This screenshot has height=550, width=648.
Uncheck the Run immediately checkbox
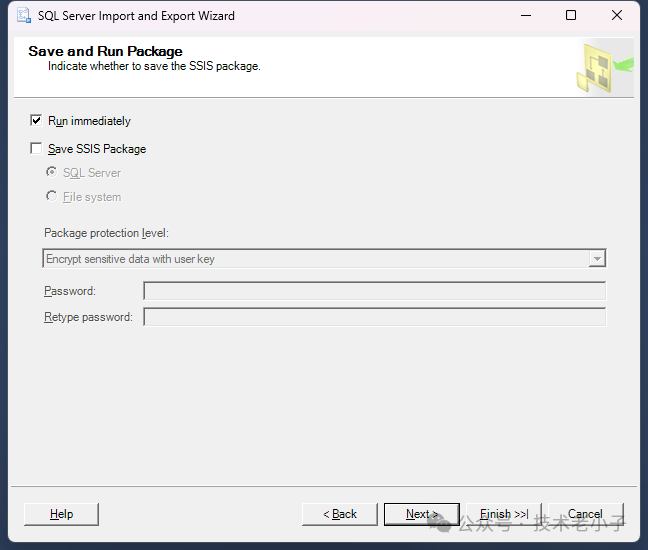(x=36, y=120)
